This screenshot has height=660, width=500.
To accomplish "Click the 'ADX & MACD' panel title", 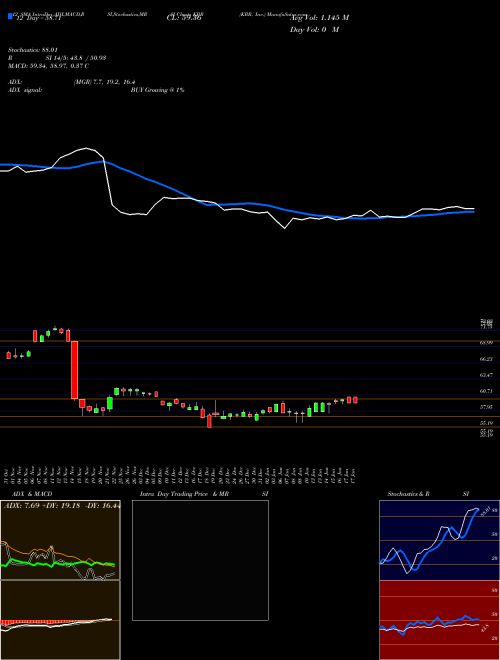I will 32,494.
